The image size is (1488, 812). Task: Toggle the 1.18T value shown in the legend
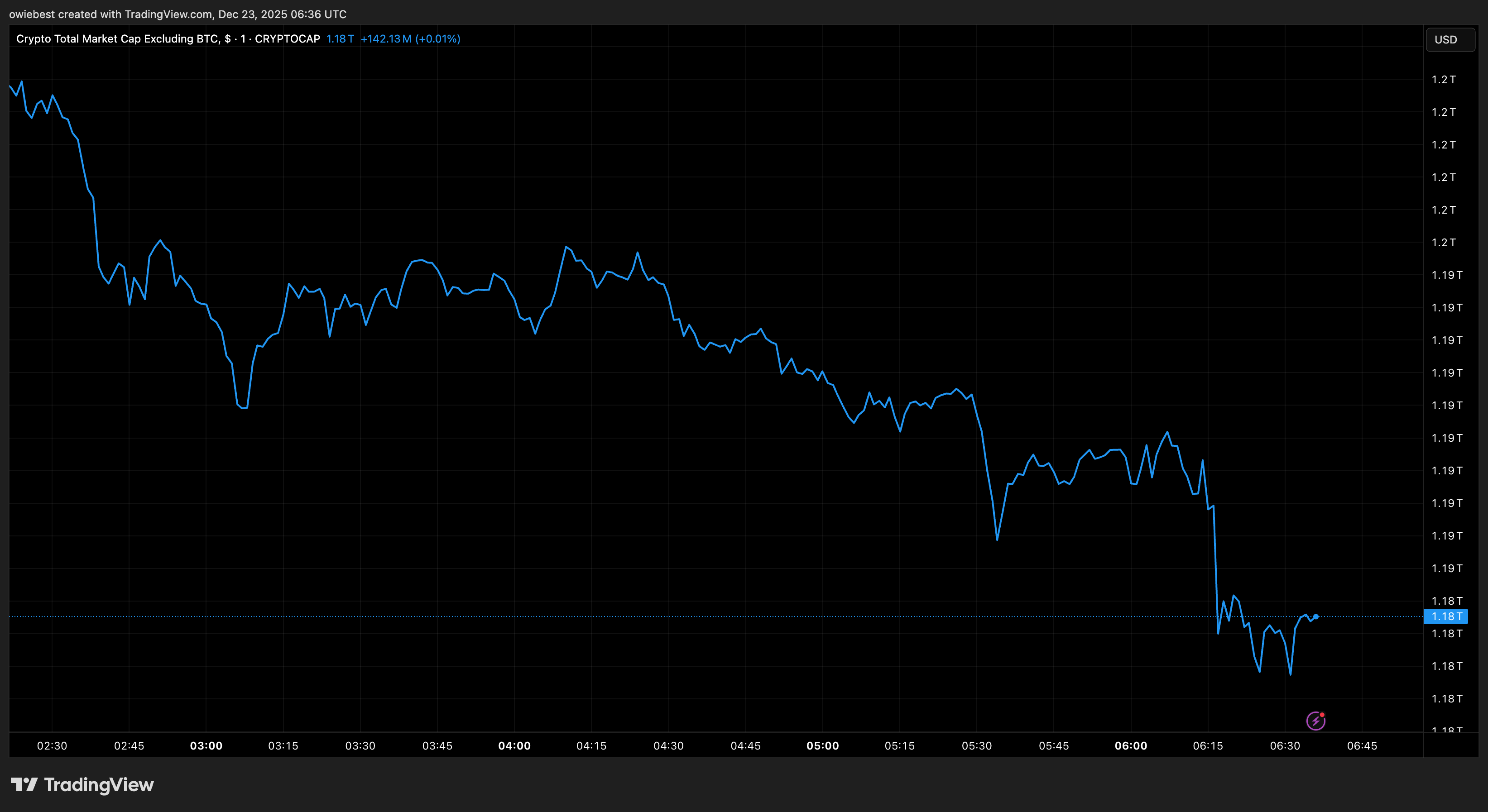(340, 38)
